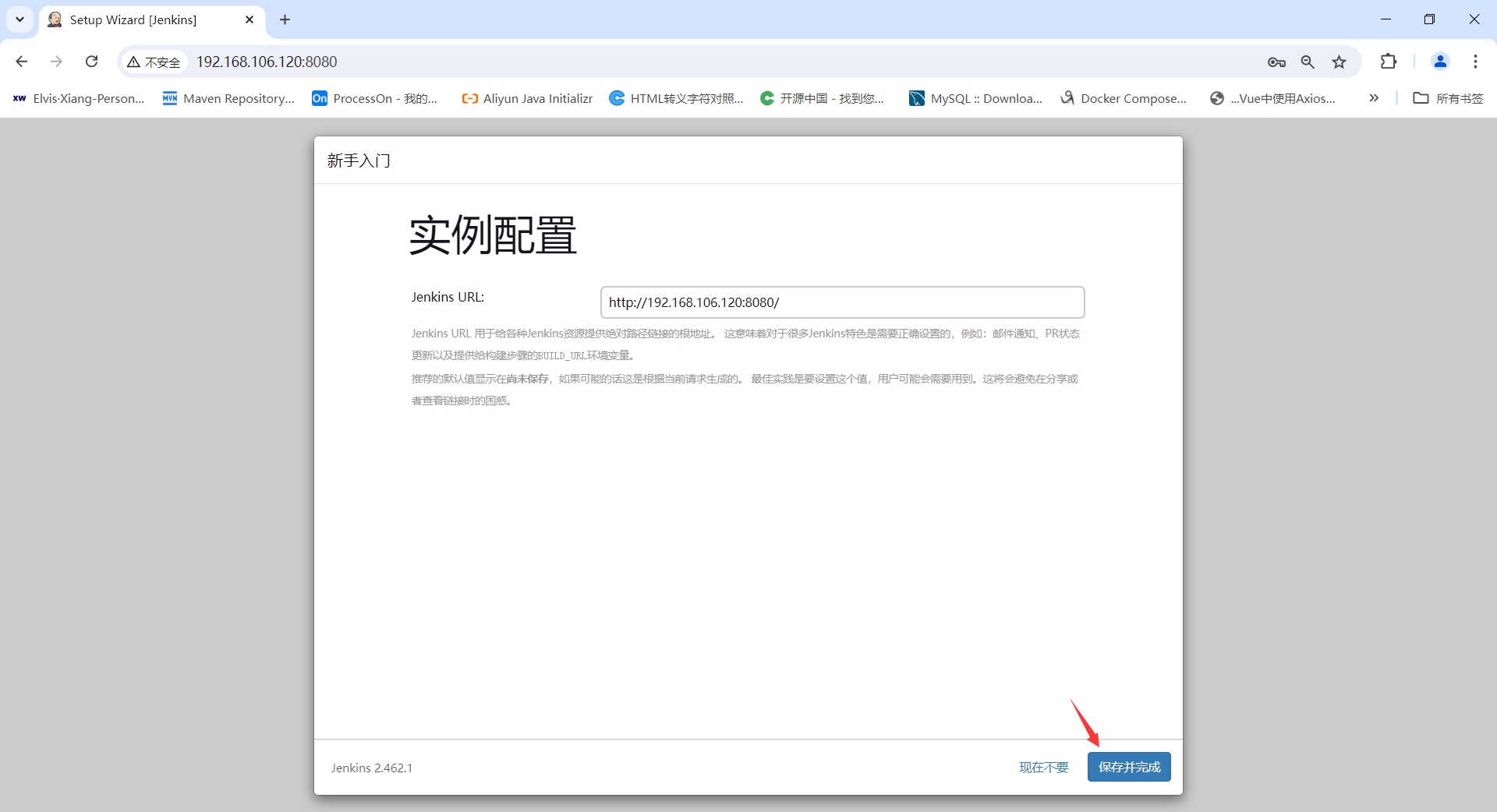Viewport: 1497px width, 812px height.
Task: Click the browser forward arrow
Action: pos(56,62)
